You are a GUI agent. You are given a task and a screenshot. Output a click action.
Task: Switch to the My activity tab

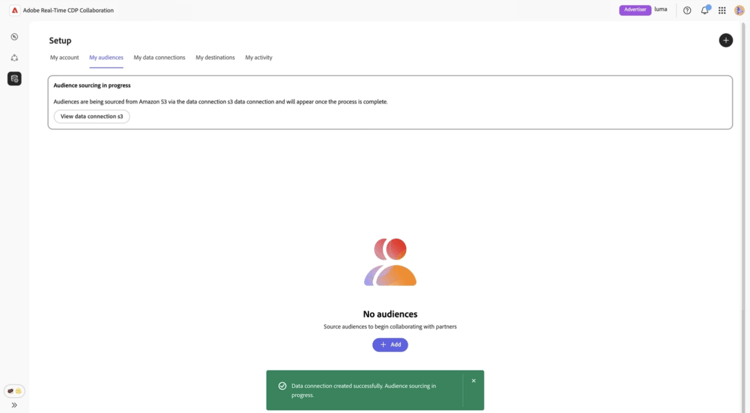[x=259, y=57]
